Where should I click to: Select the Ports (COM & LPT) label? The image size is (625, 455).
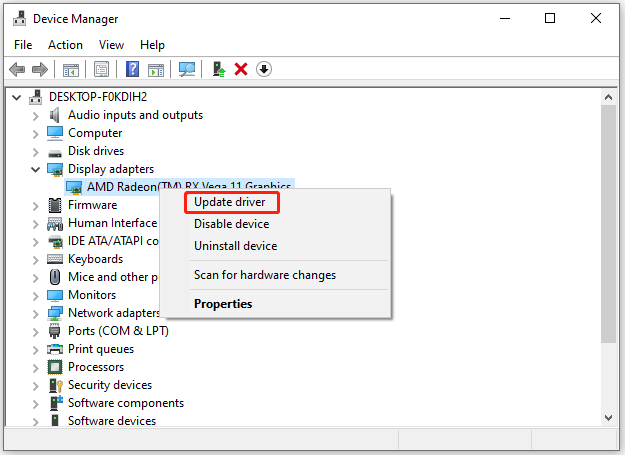118,331
